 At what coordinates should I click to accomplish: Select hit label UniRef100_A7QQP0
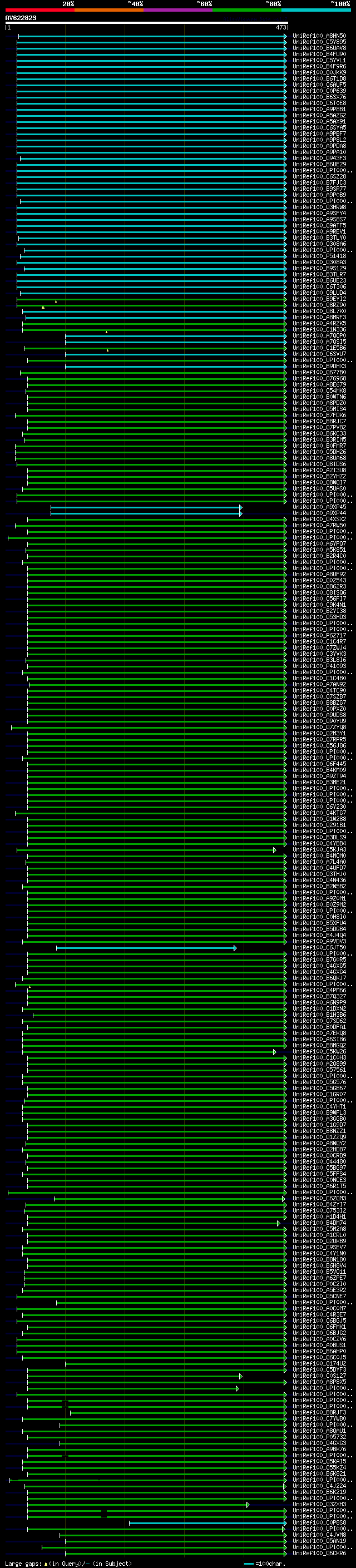click(319, 335)
